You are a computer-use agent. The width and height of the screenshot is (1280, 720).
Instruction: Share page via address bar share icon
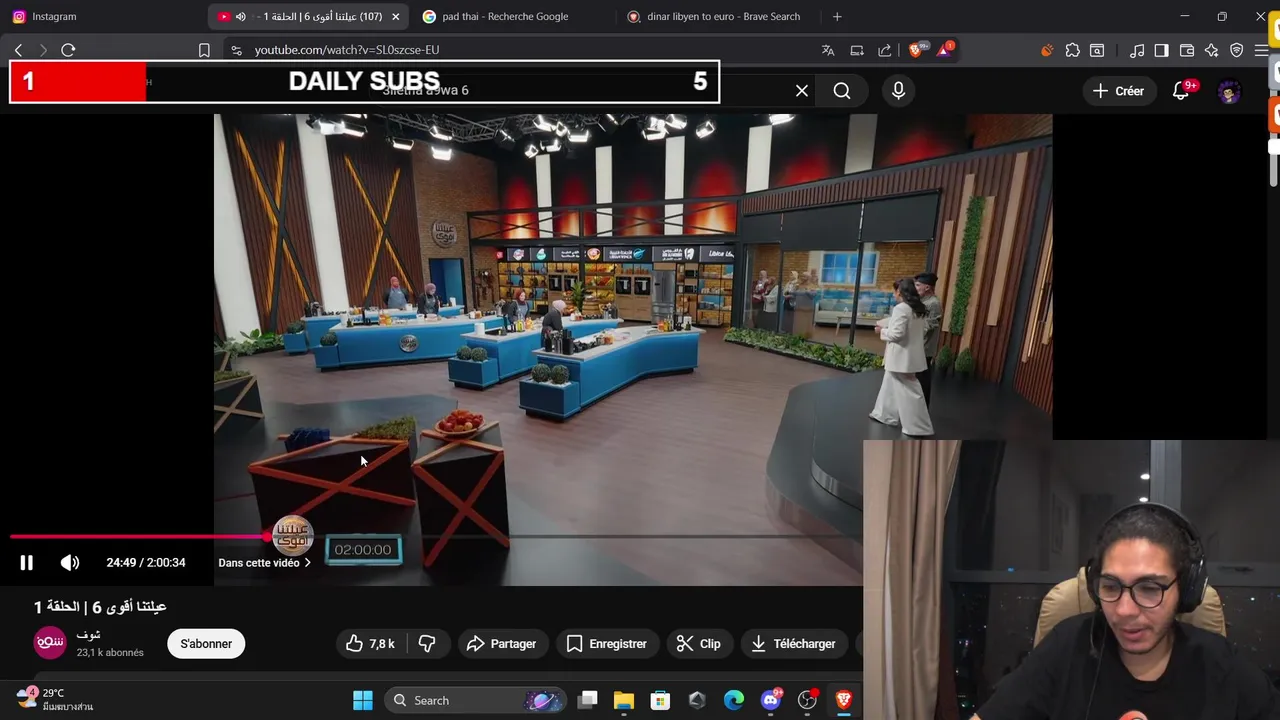tap(885, 50)
